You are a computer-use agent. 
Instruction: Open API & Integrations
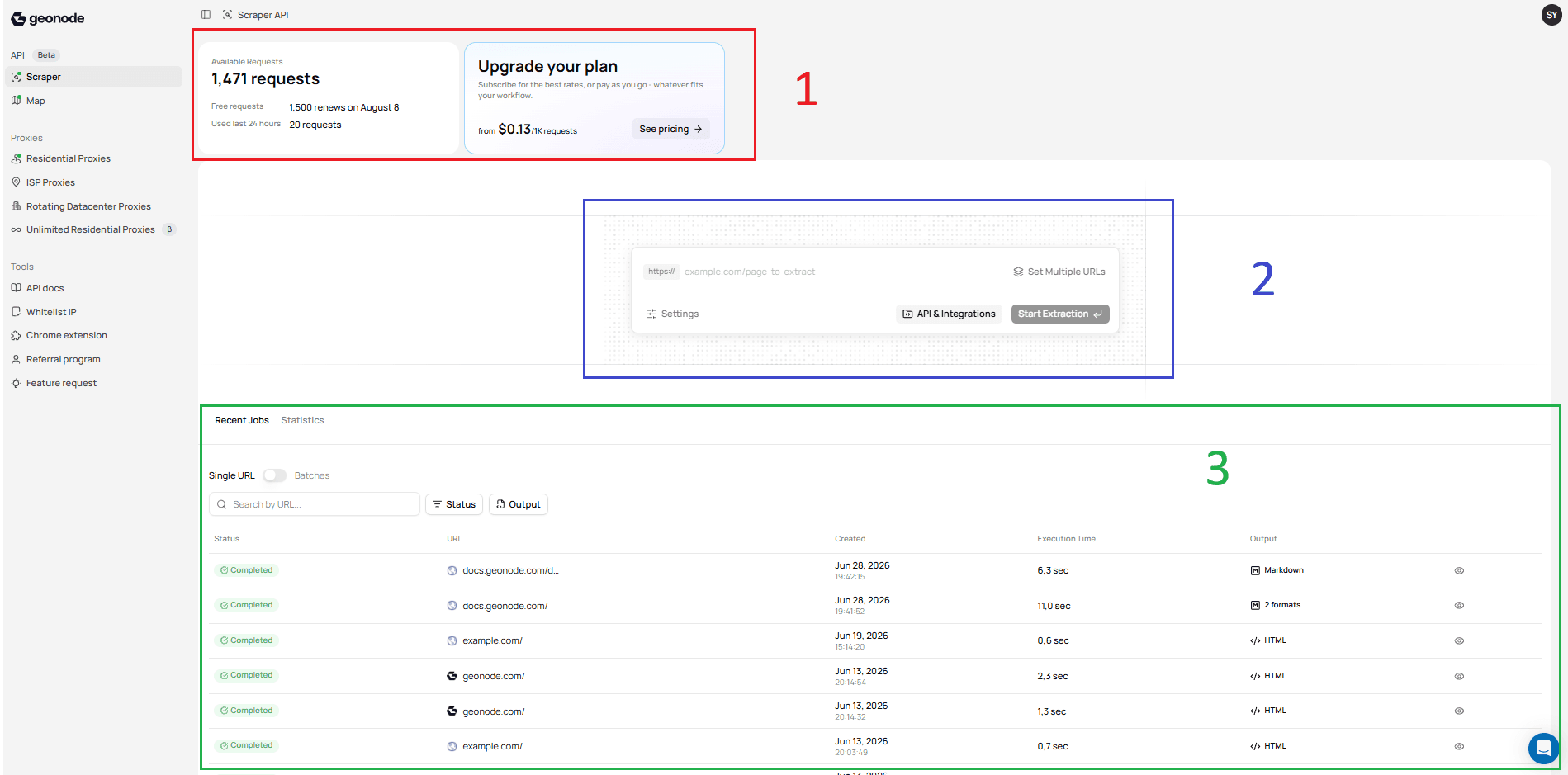[949, 314]
